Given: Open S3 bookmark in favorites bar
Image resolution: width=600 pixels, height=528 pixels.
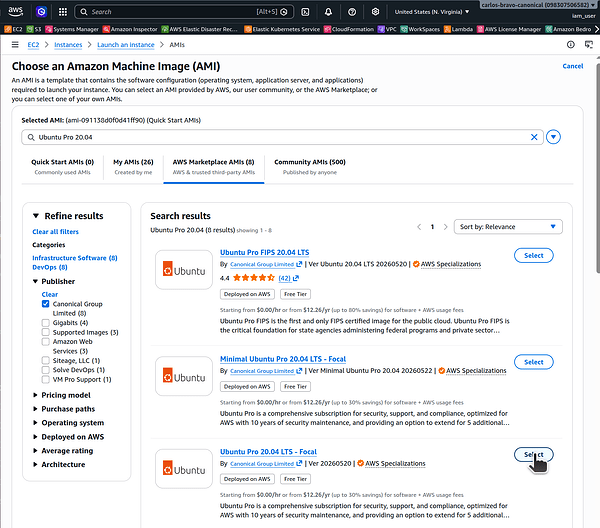Looking at the screenshot, I should [34, 29].
